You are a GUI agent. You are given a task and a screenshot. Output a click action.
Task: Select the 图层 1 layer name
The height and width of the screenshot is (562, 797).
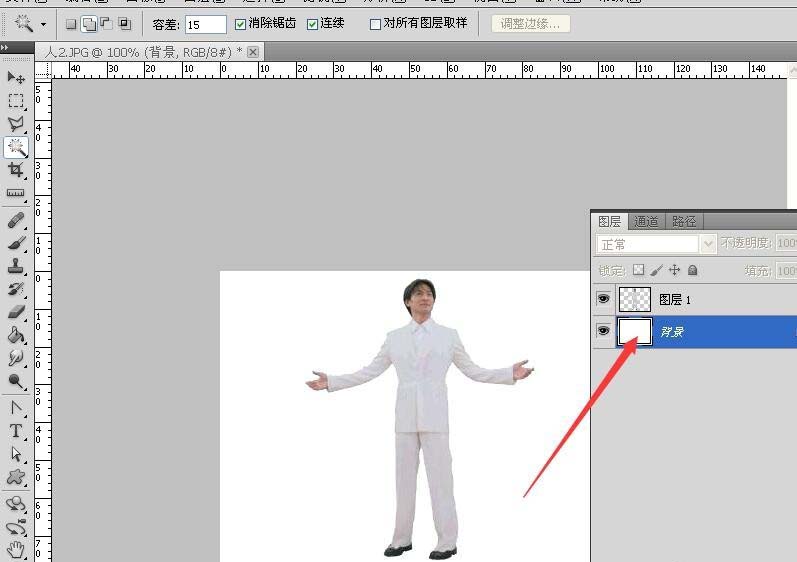click(x=675, y=300)
